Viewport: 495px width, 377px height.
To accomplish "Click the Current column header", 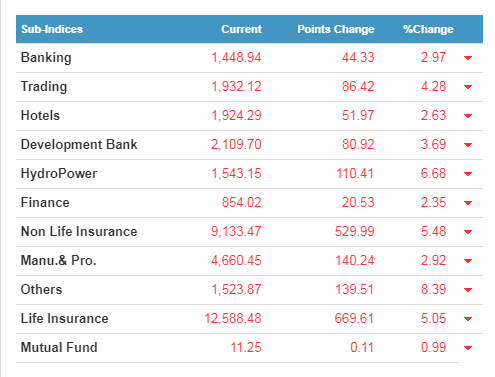I will coord(241,29).
